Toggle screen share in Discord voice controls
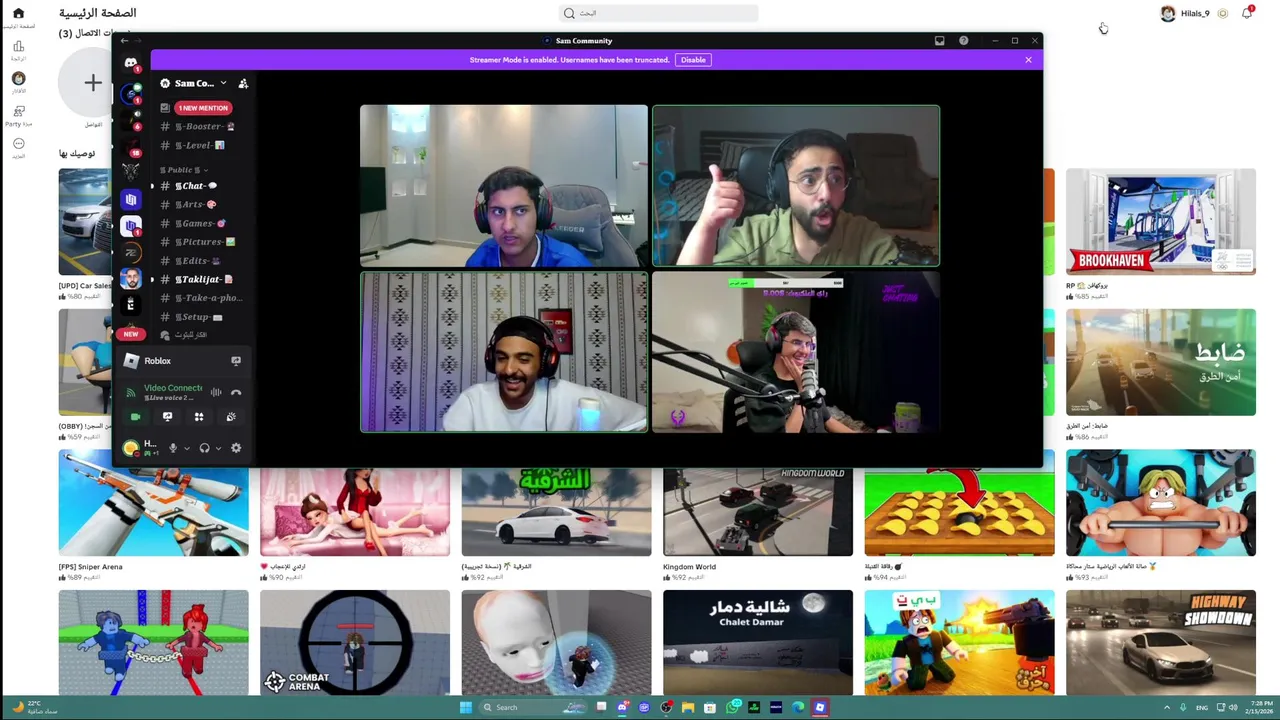 click(167, 417)
